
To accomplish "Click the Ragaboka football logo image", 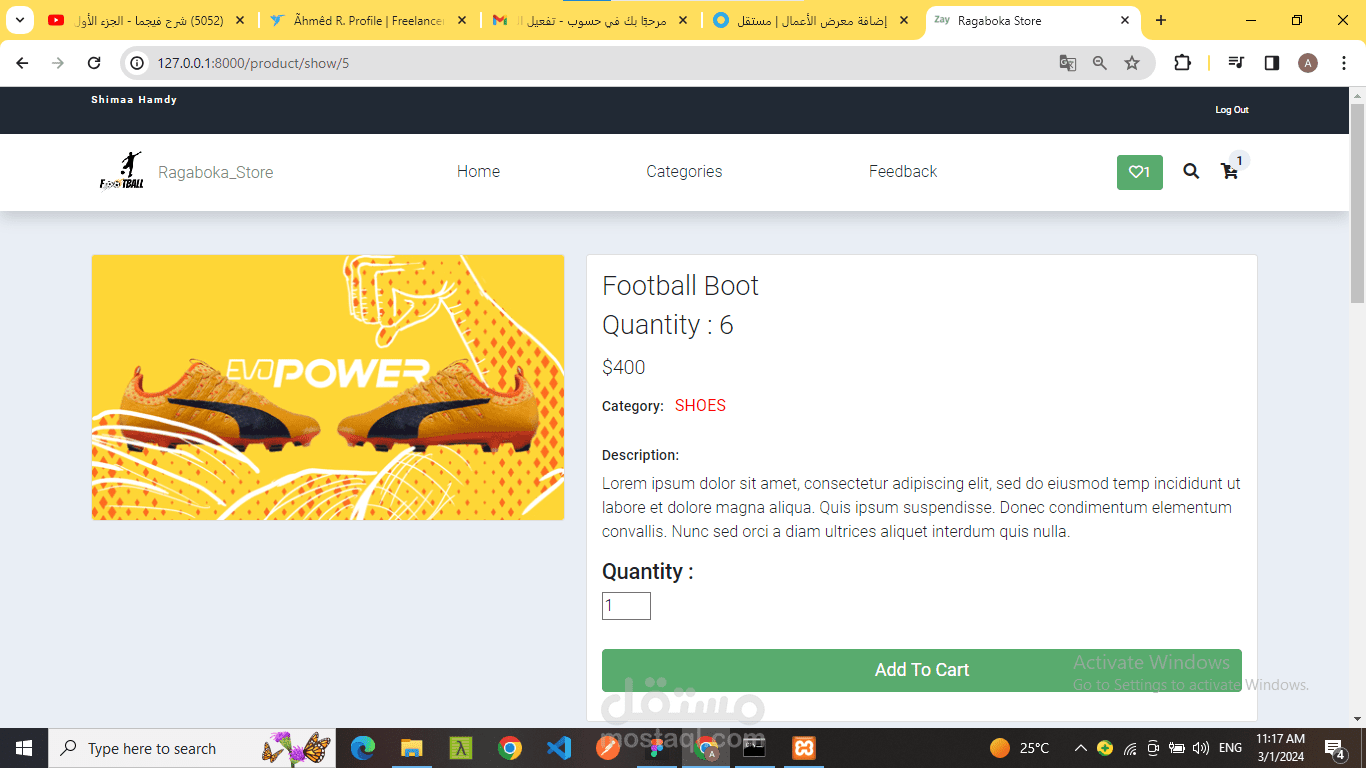I will pos(121,171).
